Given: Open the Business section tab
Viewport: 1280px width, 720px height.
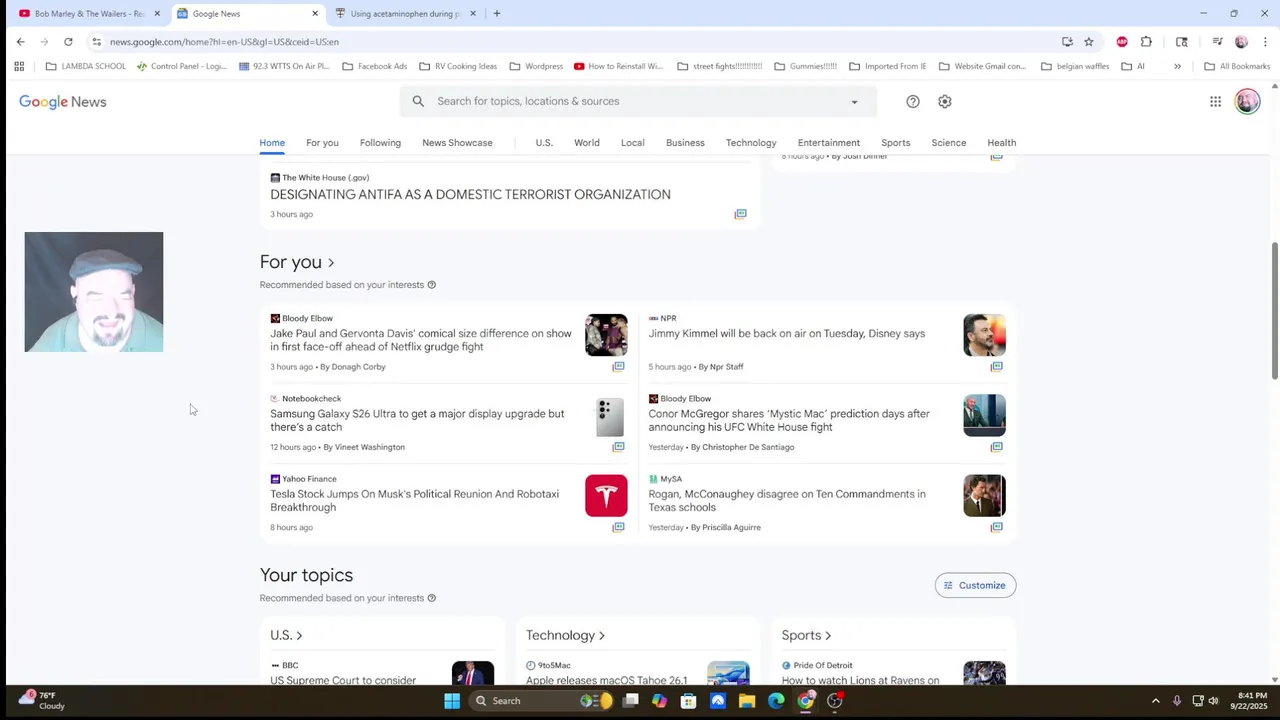Looking at the screenshot, I should point(685,143).
